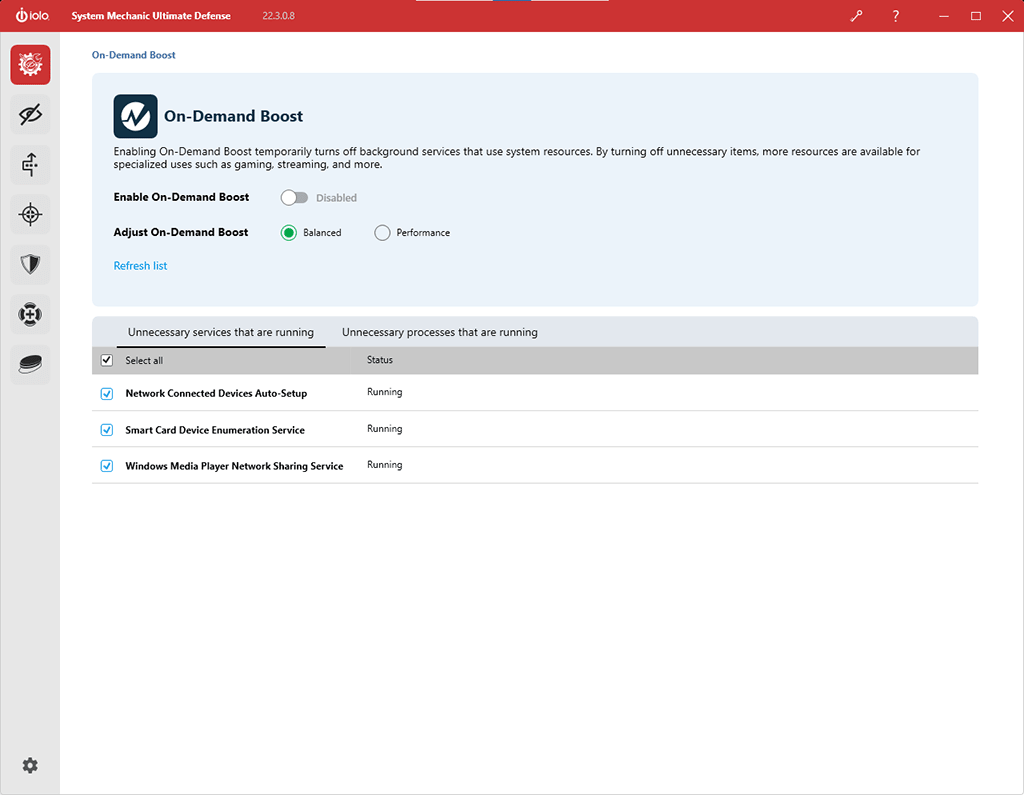Image resolution: width=1024 pixels, height=795 pixels.
Task: Open help via the question mark icon
Action: 895,16
